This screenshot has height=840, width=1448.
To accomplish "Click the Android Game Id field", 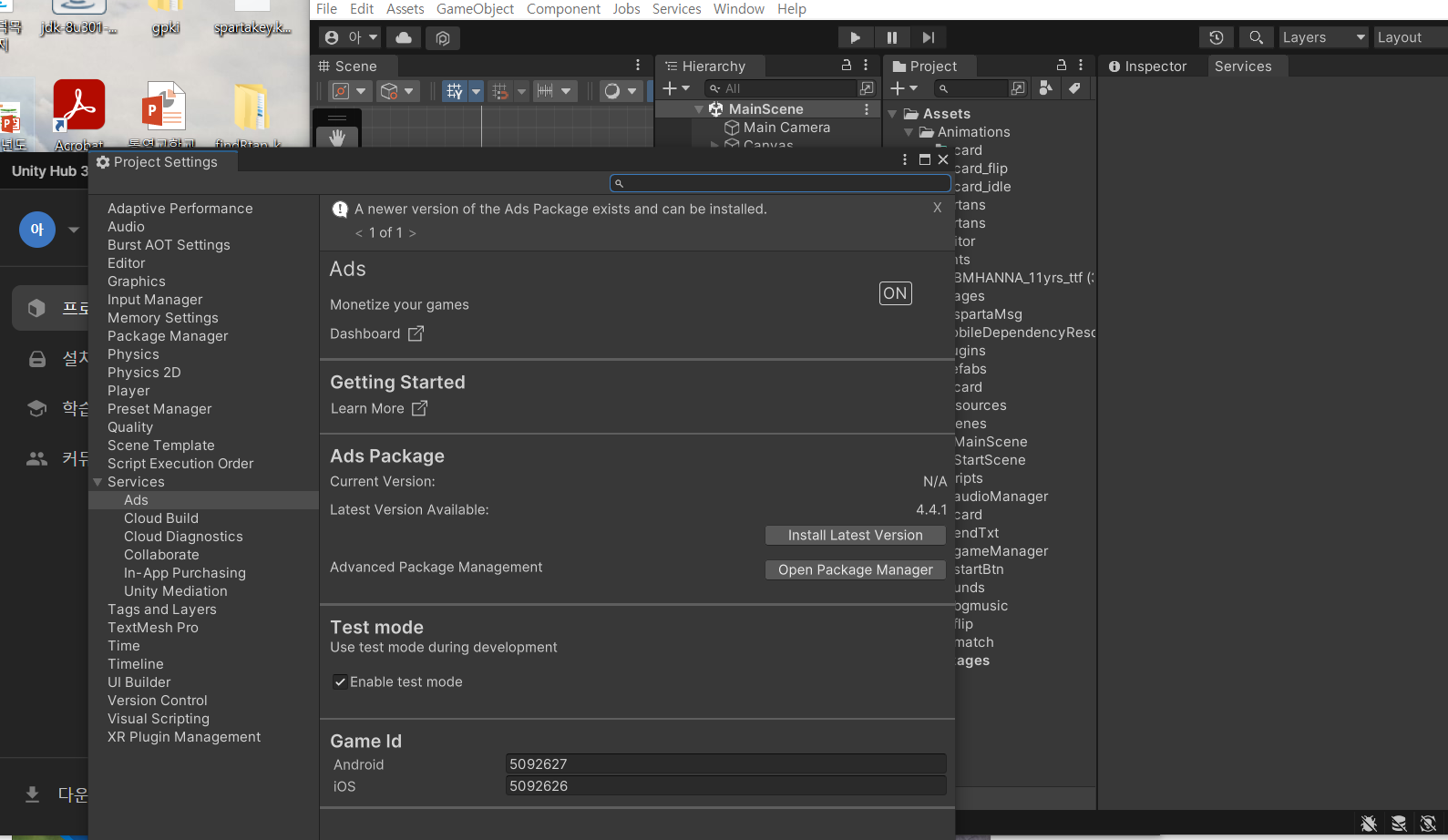I will coord(725,764).
